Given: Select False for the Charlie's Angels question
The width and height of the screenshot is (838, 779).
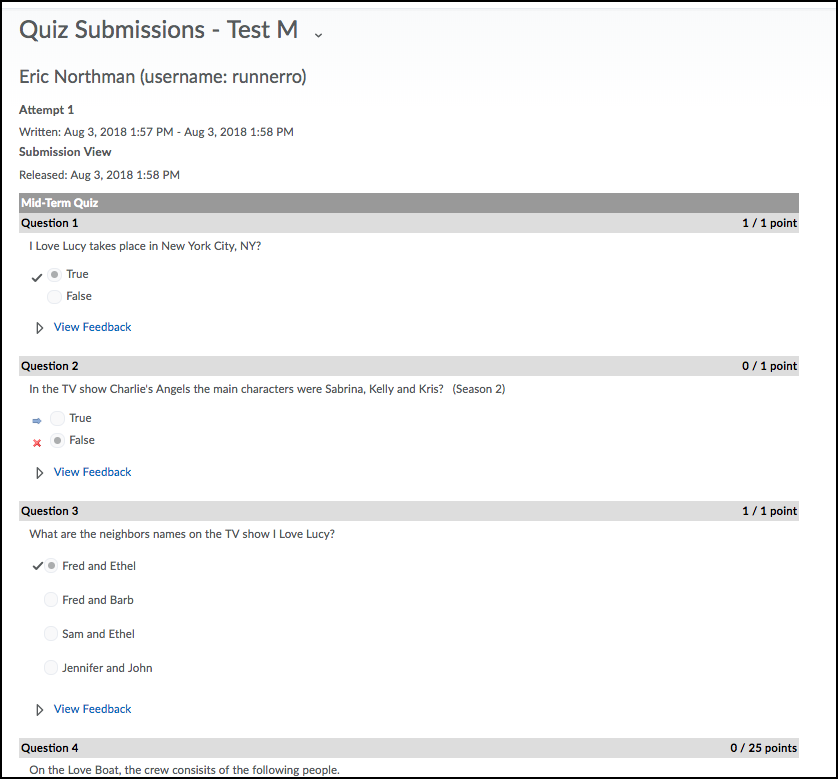Looking at the screenshot, I should tap(58, 440).
